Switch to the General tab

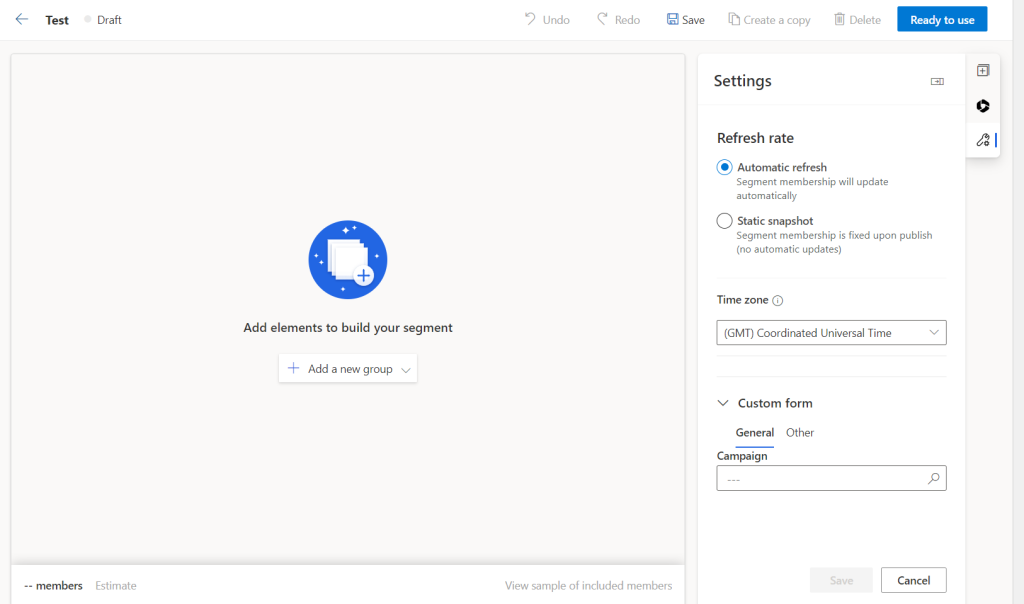pos(754,432)
